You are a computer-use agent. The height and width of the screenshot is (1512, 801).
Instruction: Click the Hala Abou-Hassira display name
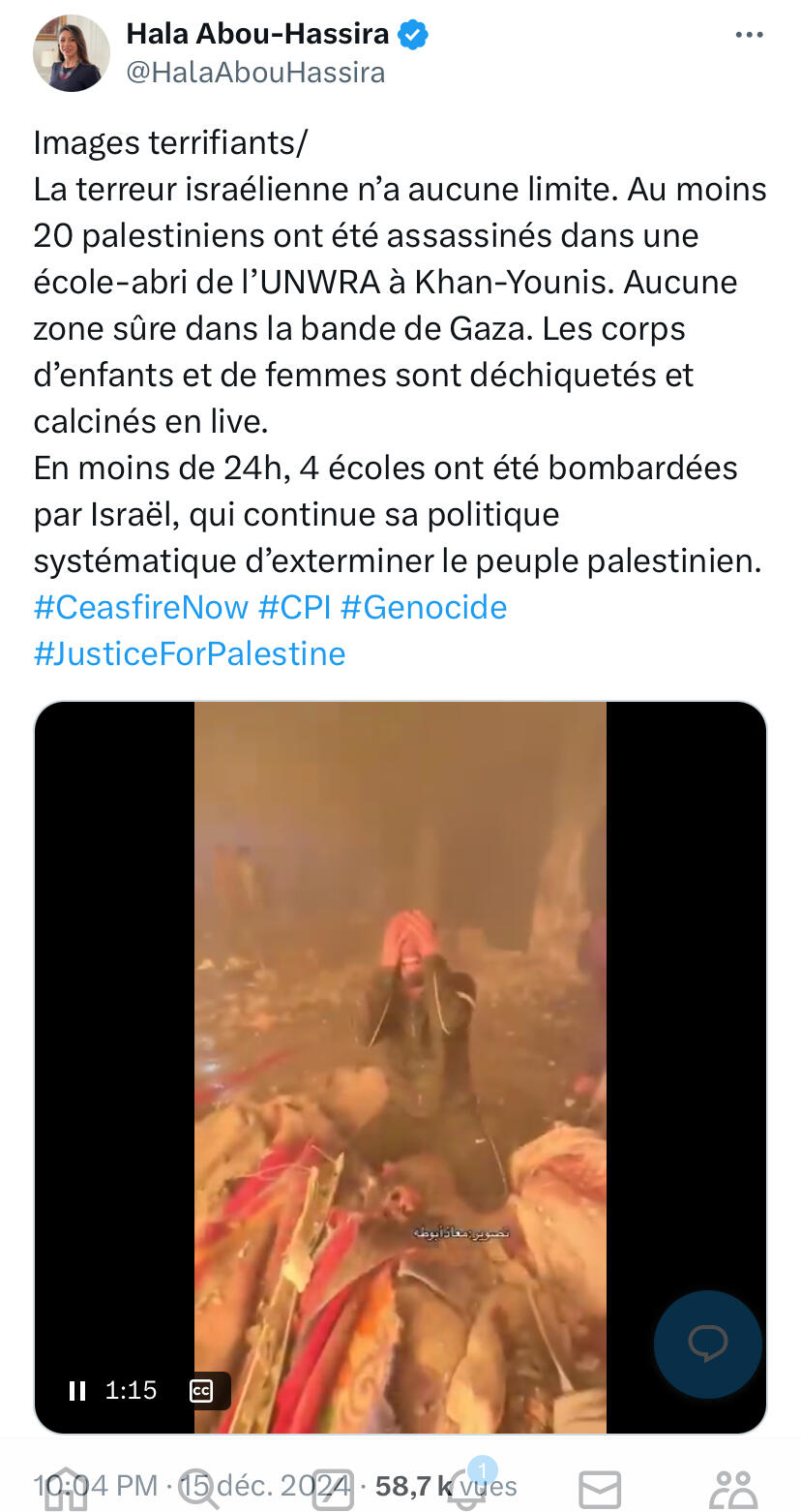click(257, 35)
